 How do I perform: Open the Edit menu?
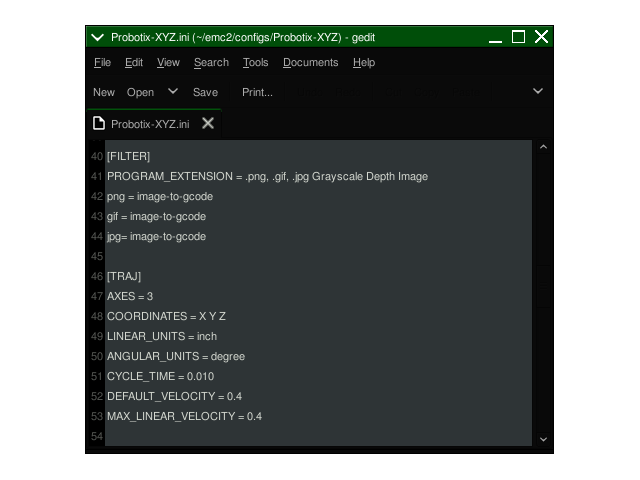pos(134,62)
